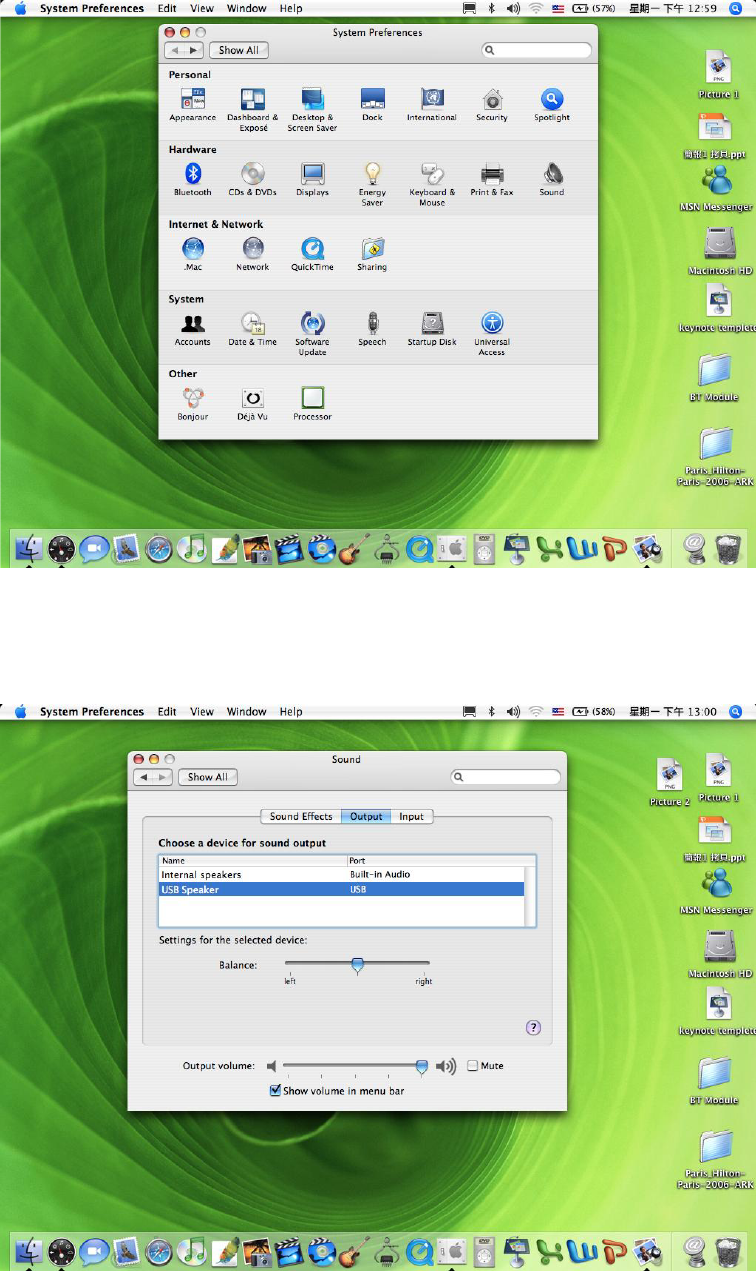Open the Accounts preference pane

coord(193,329)
